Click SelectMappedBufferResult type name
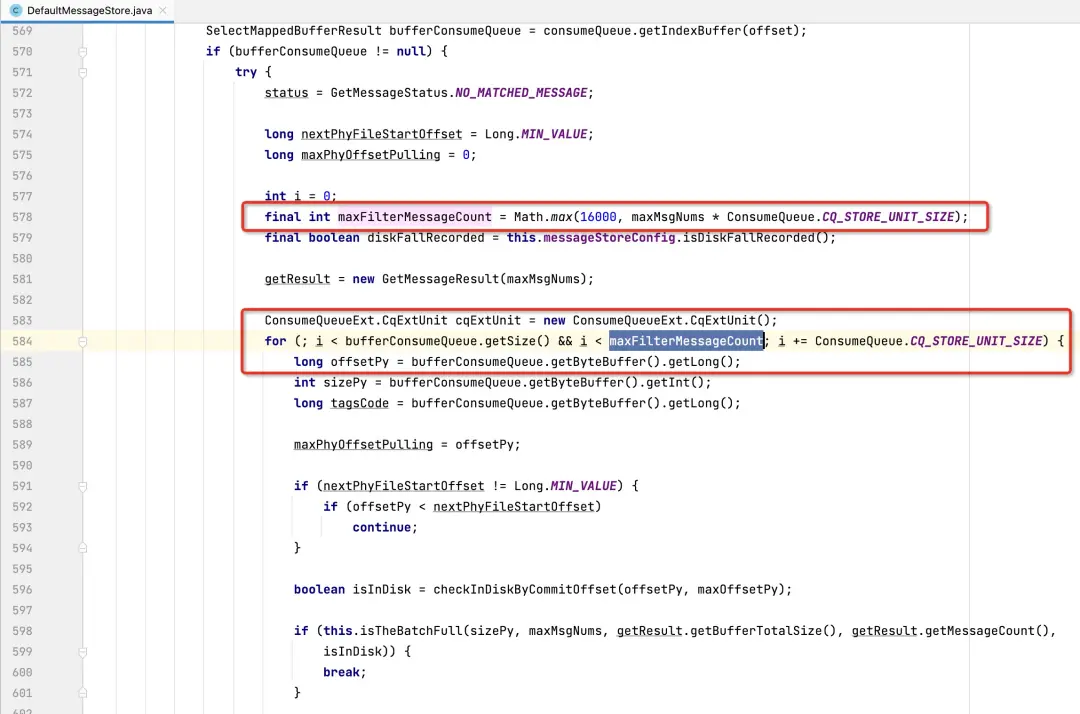The image size is (1080, 714). 293,31
